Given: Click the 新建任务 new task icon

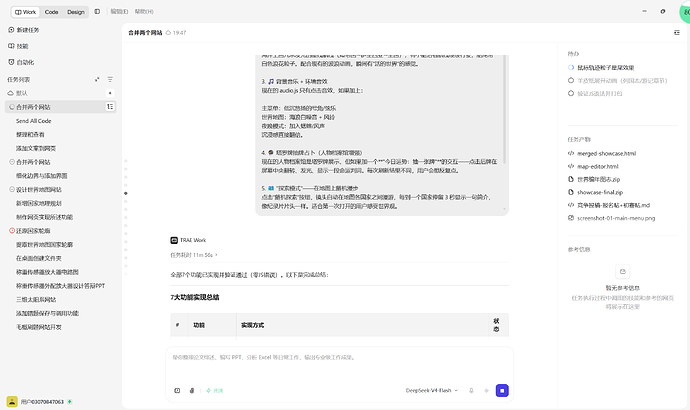Looking at the screenshot, I should coord(11,30).
